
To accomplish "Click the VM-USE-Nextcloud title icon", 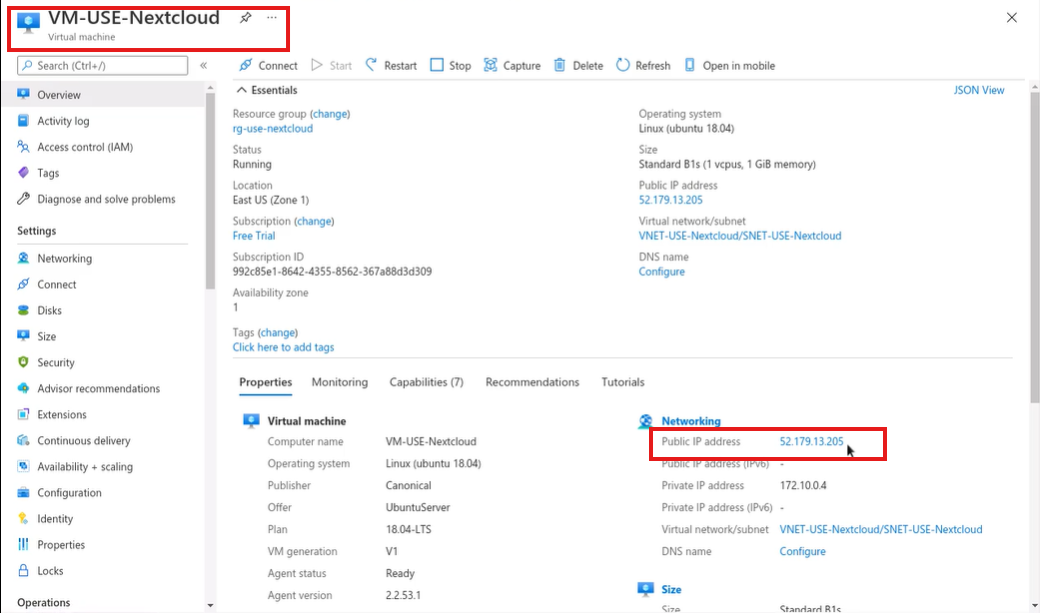I will (x=28, y=23).
